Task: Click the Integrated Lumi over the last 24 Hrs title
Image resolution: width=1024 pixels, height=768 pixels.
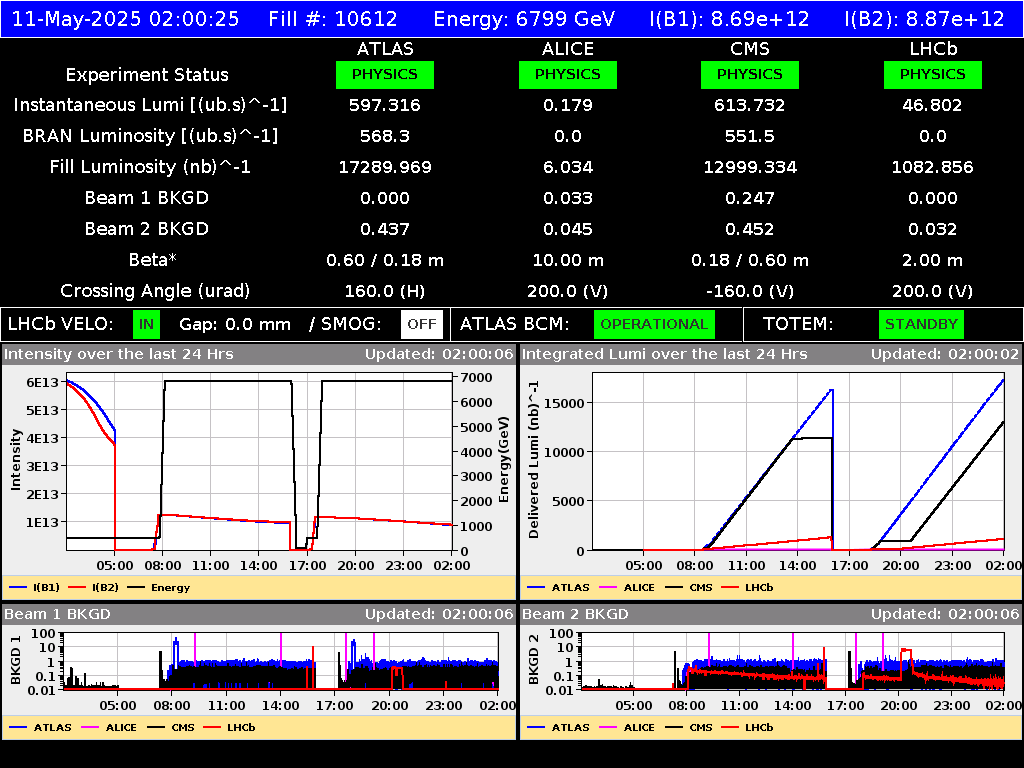Action: point(664,354)
